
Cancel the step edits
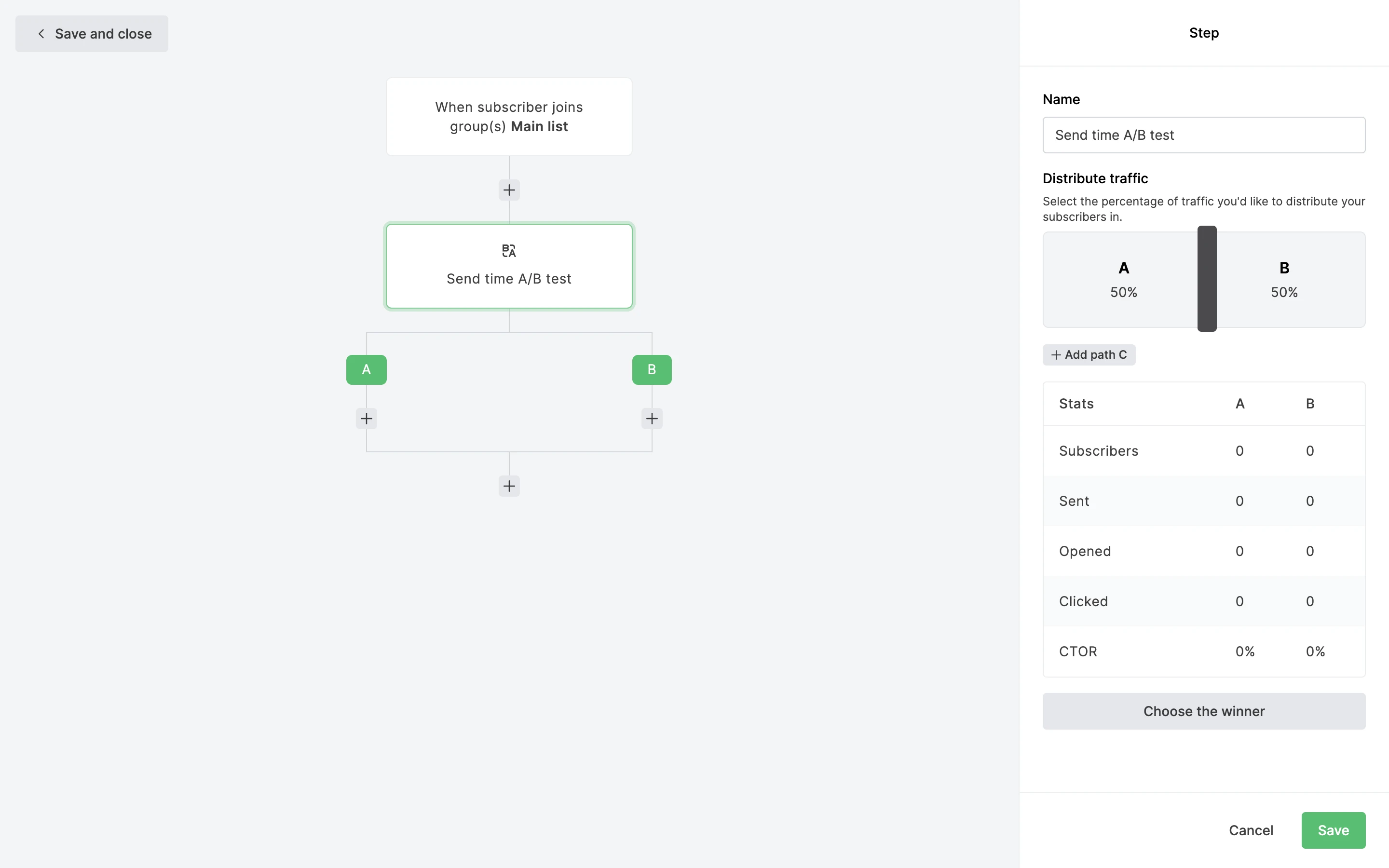point(1251,830)
